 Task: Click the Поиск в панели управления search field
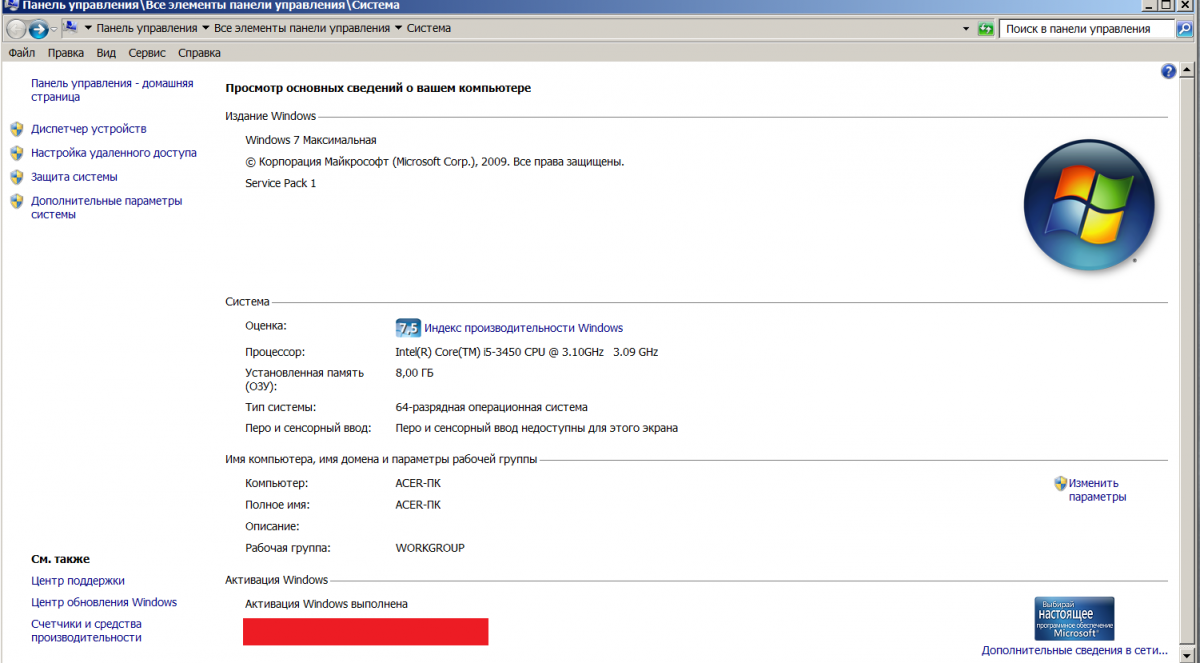coord(1088,29)
